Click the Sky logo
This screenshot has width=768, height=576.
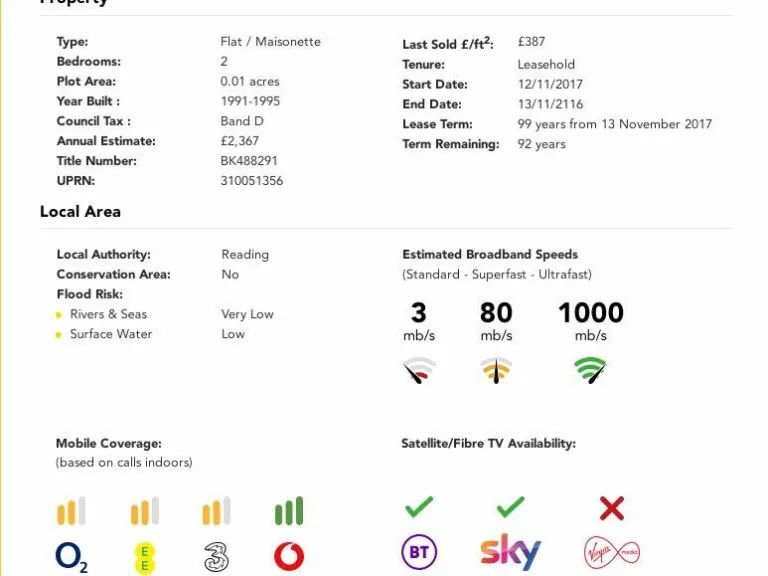point(510,552)
